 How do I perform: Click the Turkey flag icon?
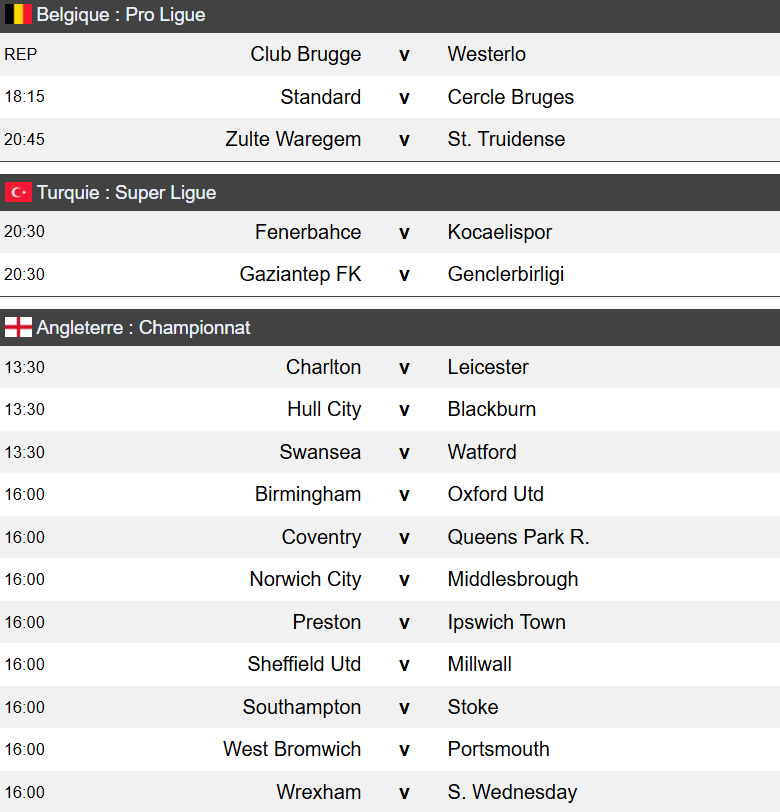pos(18,193)
